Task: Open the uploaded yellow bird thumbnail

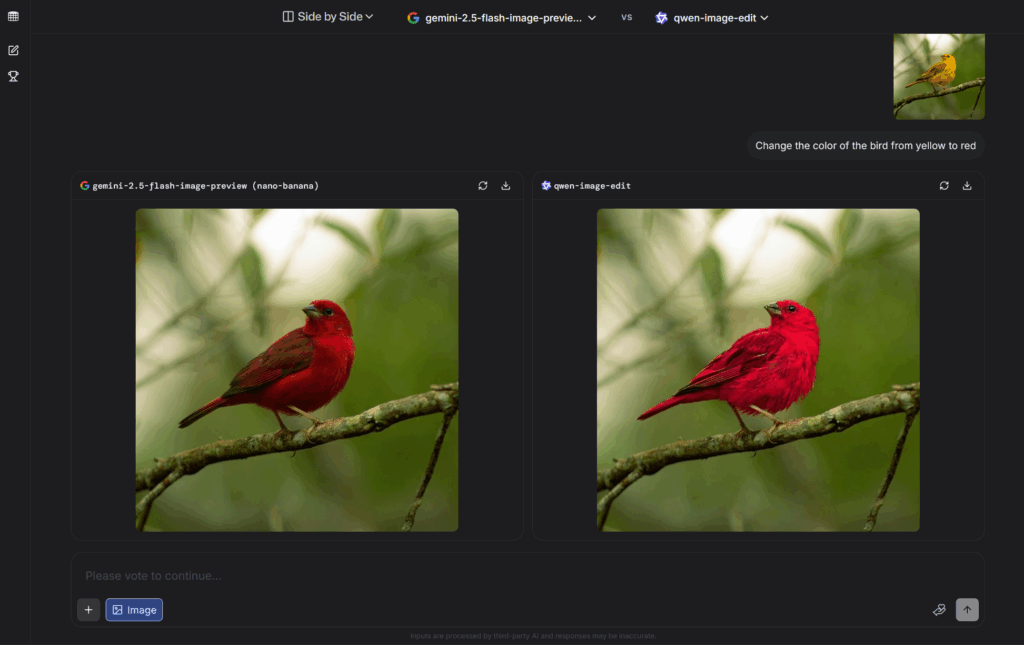Action: coord(938,76)
